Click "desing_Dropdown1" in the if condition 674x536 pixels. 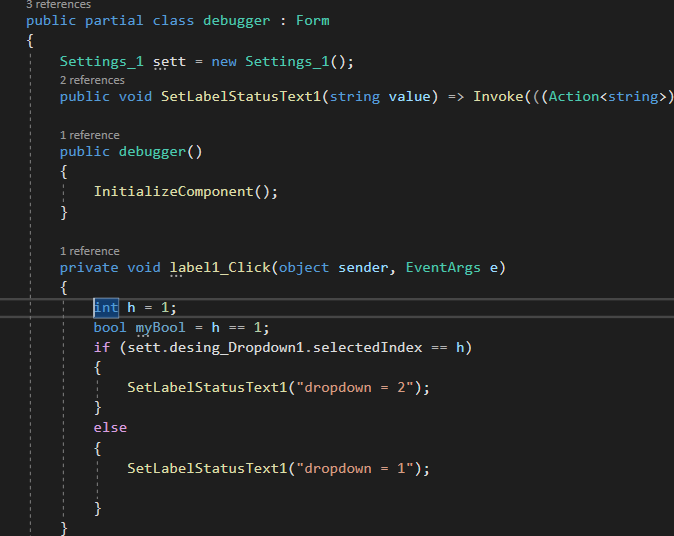237,347
